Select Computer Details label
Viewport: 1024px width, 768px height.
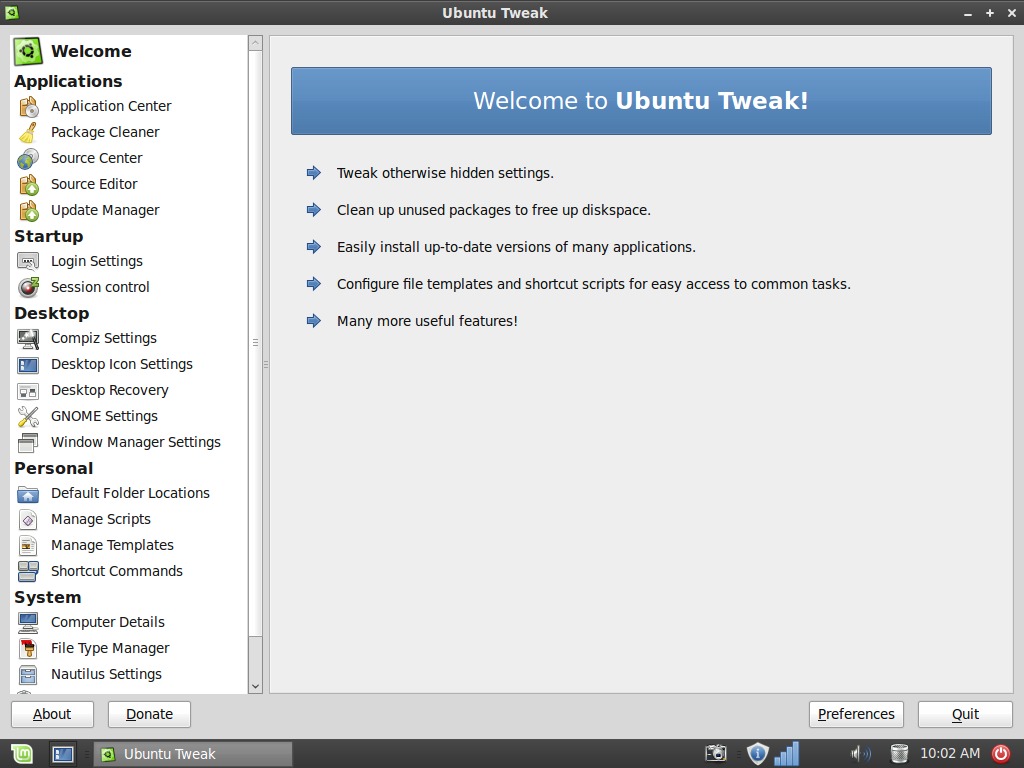click(108, 622)
